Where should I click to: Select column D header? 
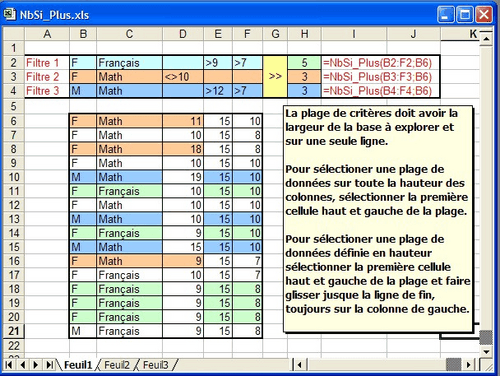pos(183,34)
